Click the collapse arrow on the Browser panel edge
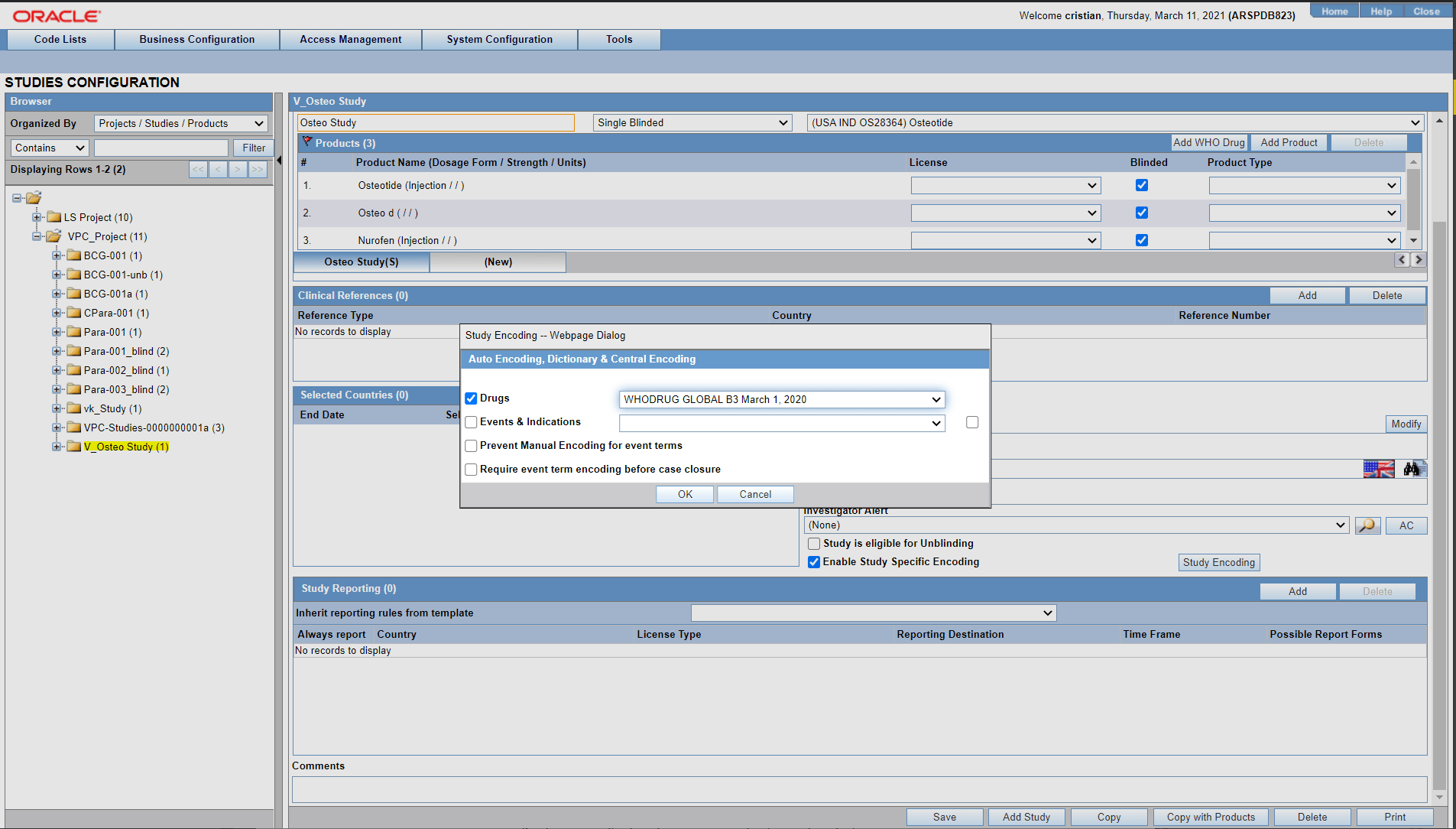The image size is (1456, 829). [279, 161]
